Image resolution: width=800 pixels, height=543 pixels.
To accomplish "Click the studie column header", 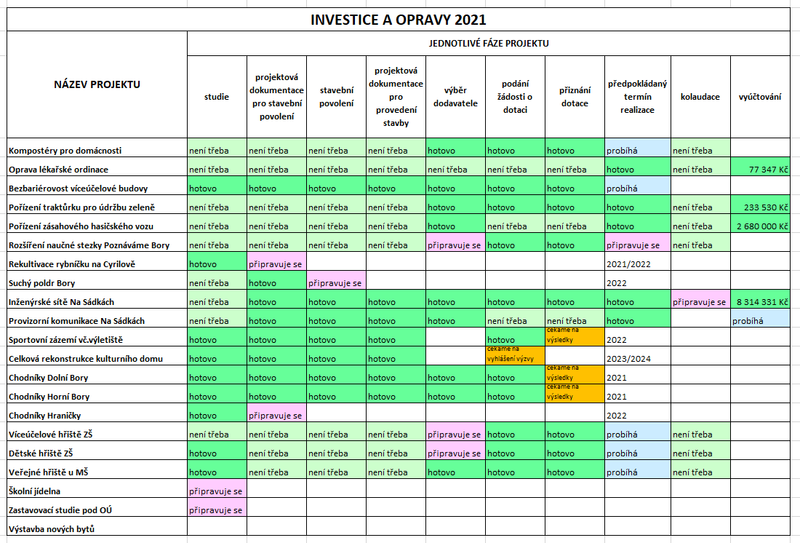I will [217, 97].
